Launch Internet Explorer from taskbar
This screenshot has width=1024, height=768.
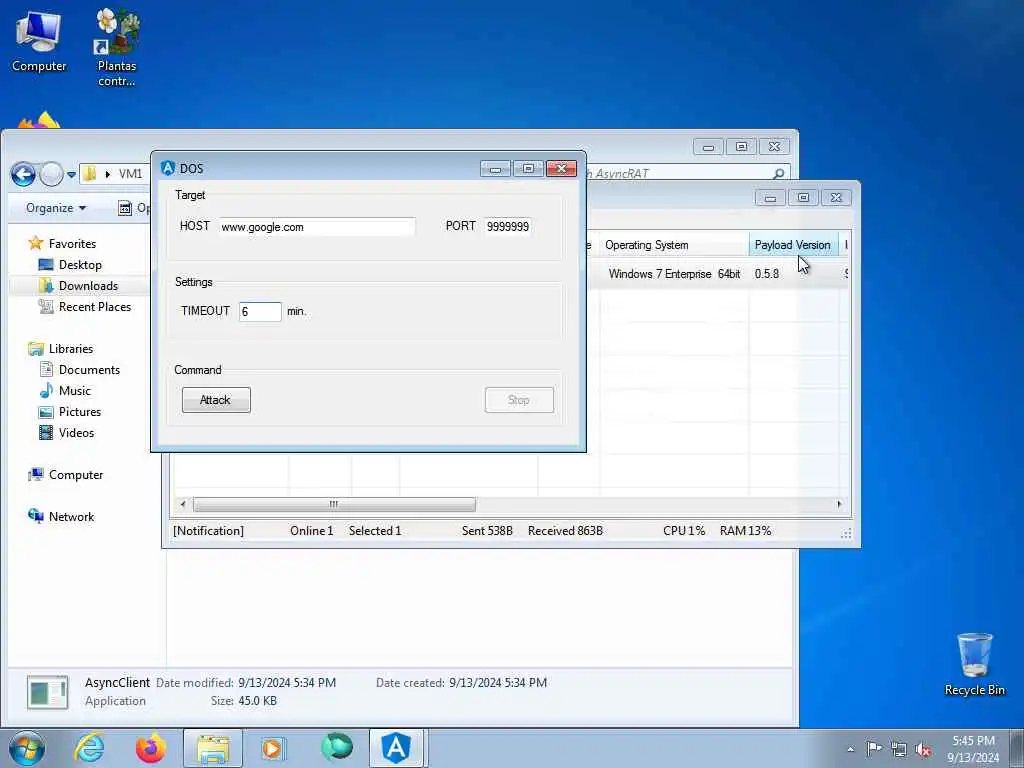click(x=89, y=748)
